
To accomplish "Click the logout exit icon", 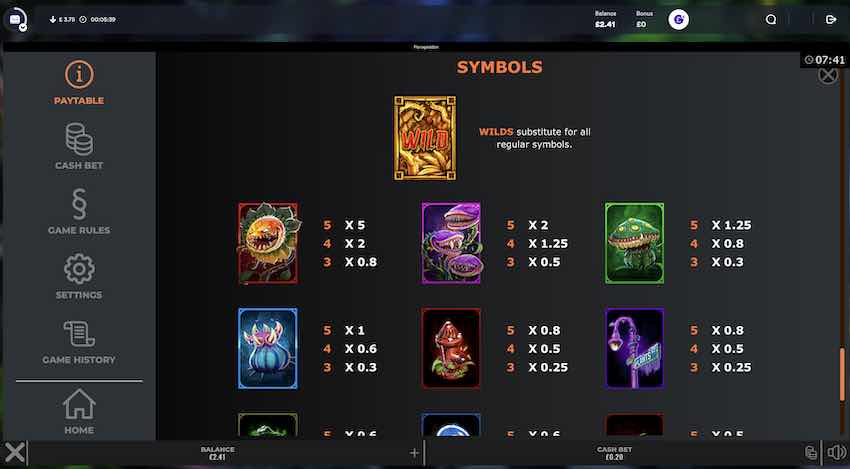I will tap(831, 20).
